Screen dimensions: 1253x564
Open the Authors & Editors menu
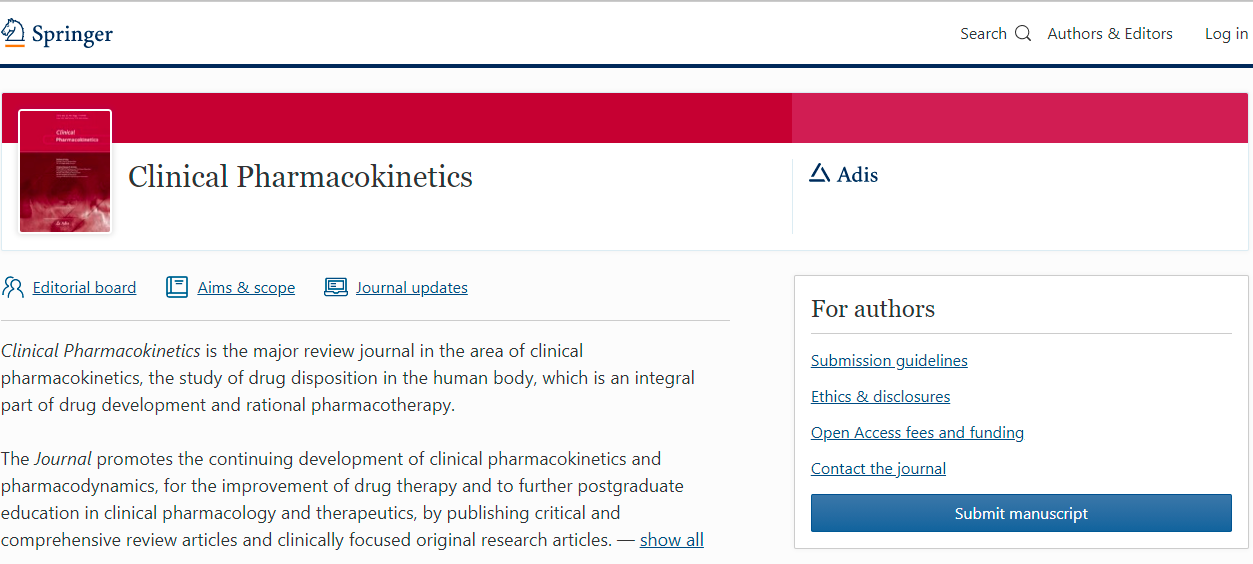click(1110, 34)
